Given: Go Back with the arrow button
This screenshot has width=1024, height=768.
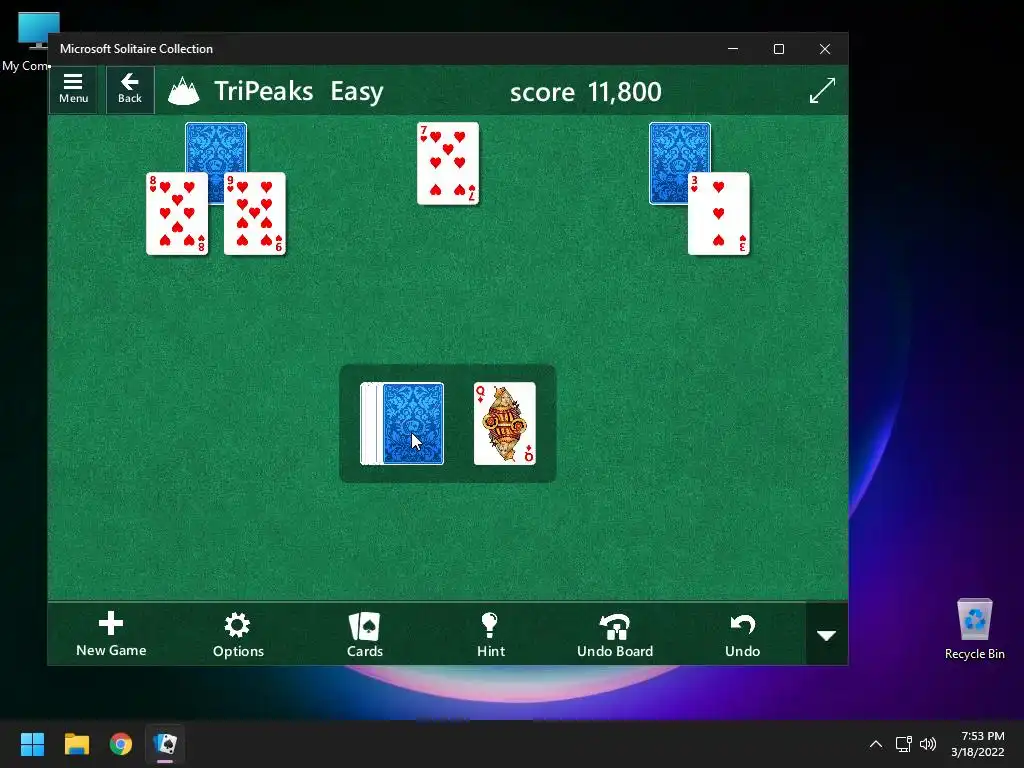Looking at the screenshot, I should coord(130,89).
